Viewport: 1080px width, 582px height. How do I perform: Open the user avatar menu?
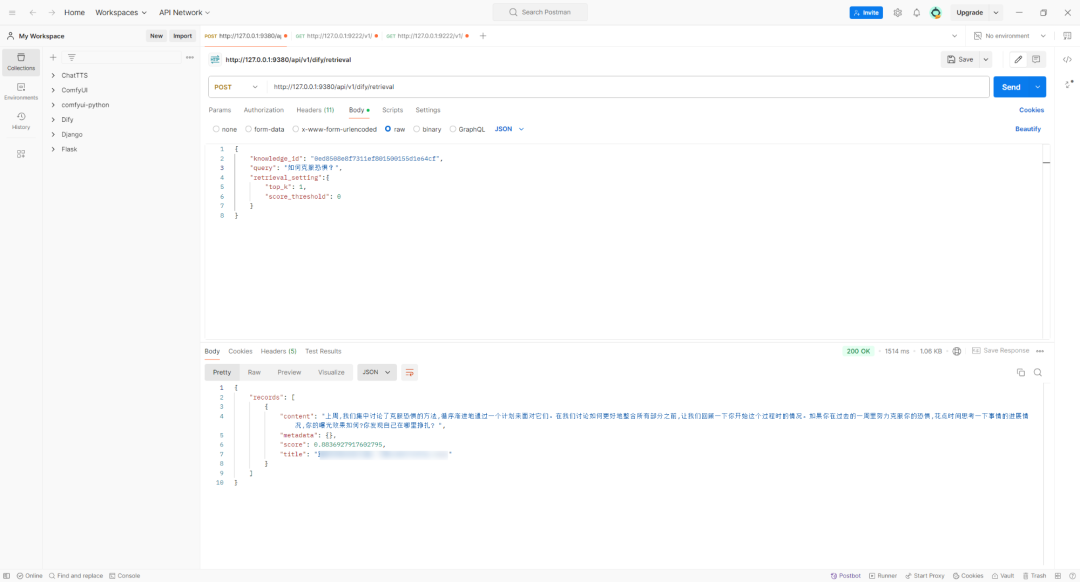(x=935, y=12)
